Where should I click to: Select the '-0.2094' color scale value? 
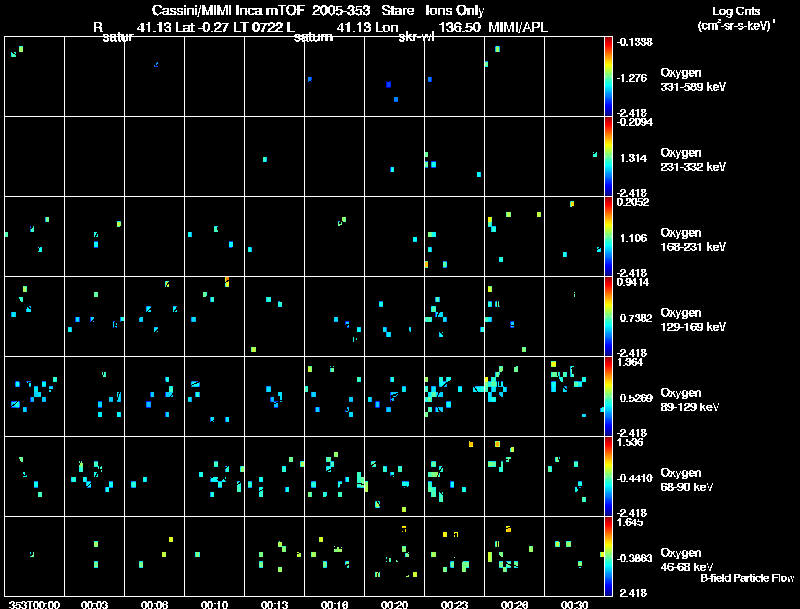634,122
